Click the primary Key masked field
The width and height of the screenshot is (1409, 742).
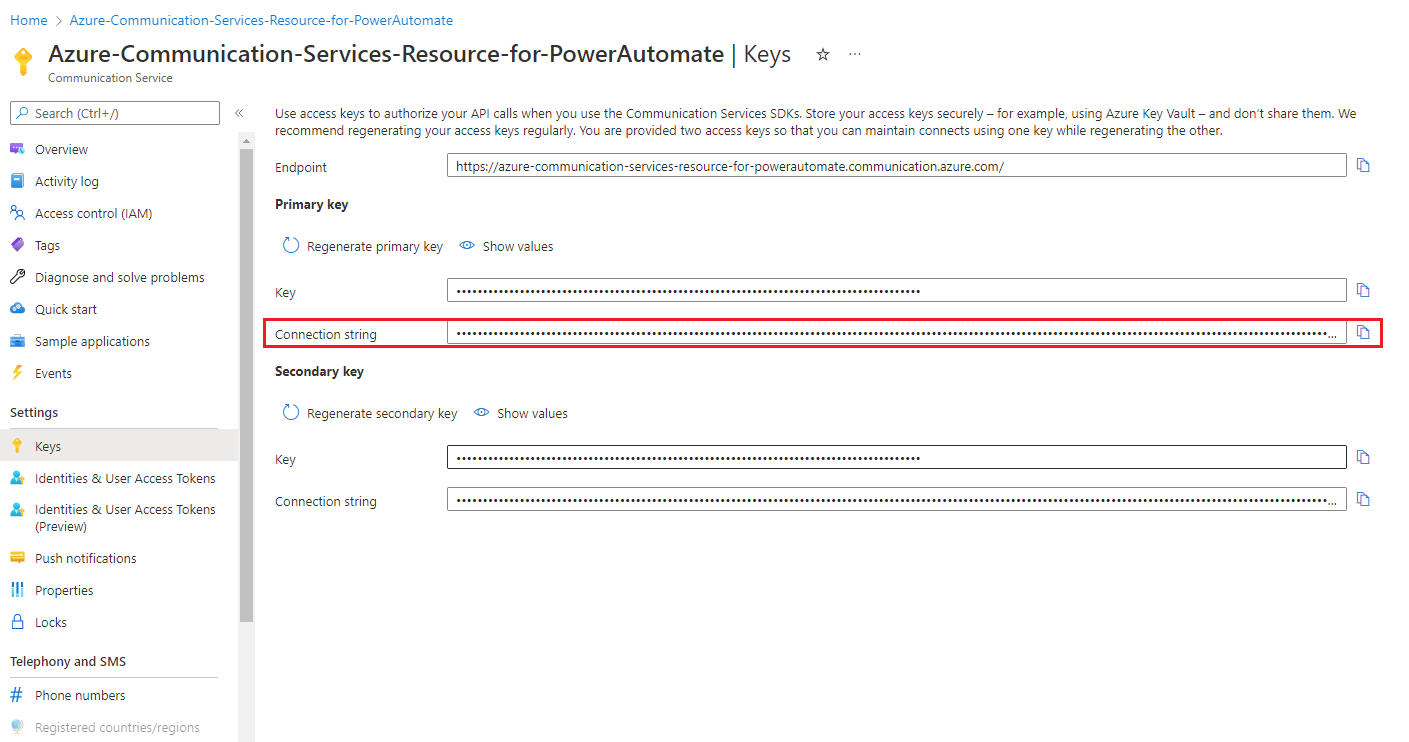pos(897,291)
